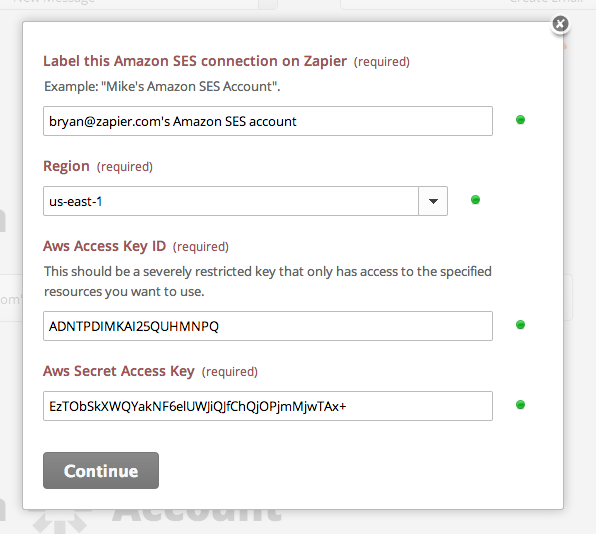
Task: Click green status dot beside connection label
Action: coord(520,120)
